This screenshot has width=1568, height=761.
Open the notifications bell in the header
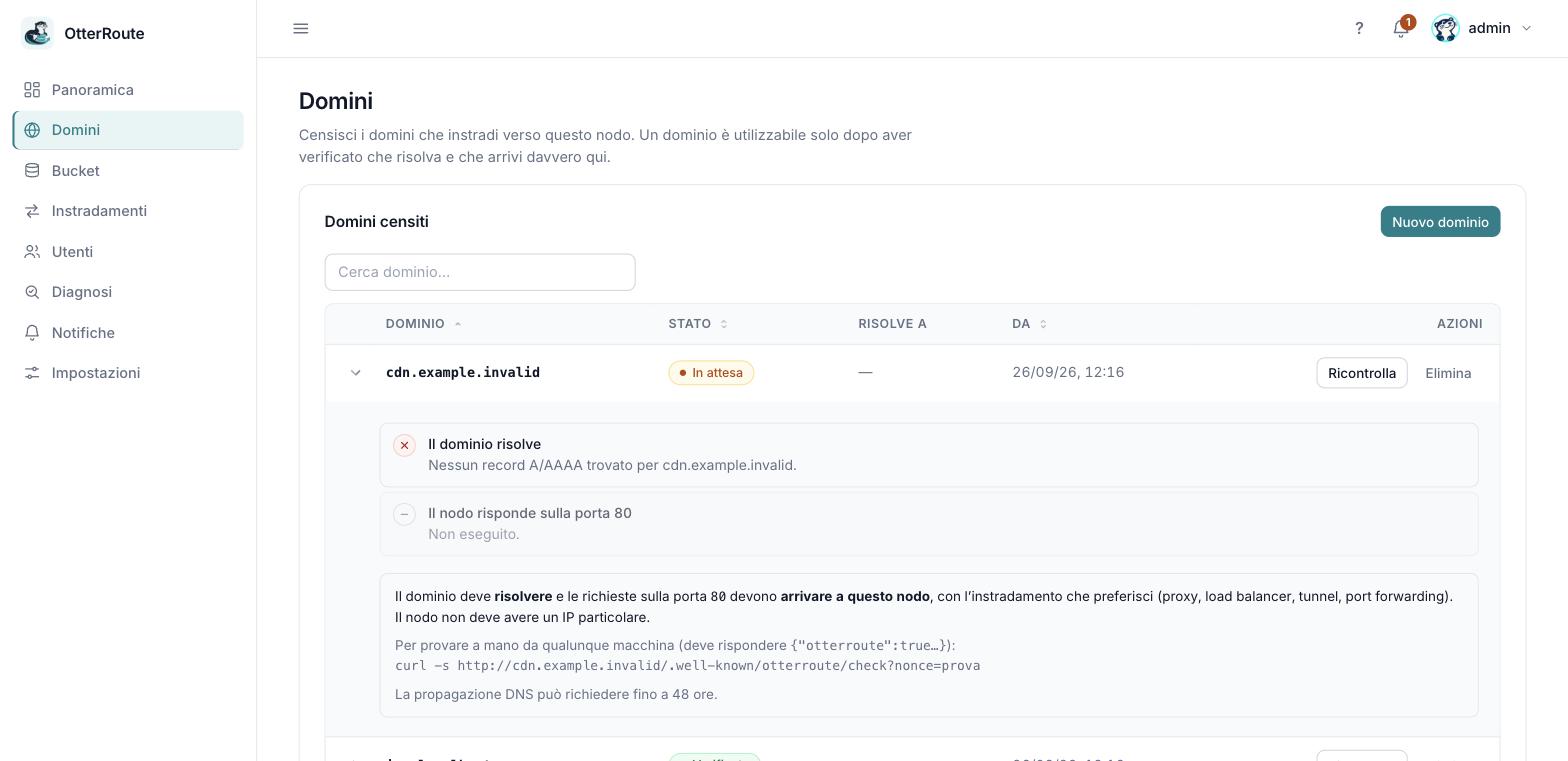coord(1401,28)
